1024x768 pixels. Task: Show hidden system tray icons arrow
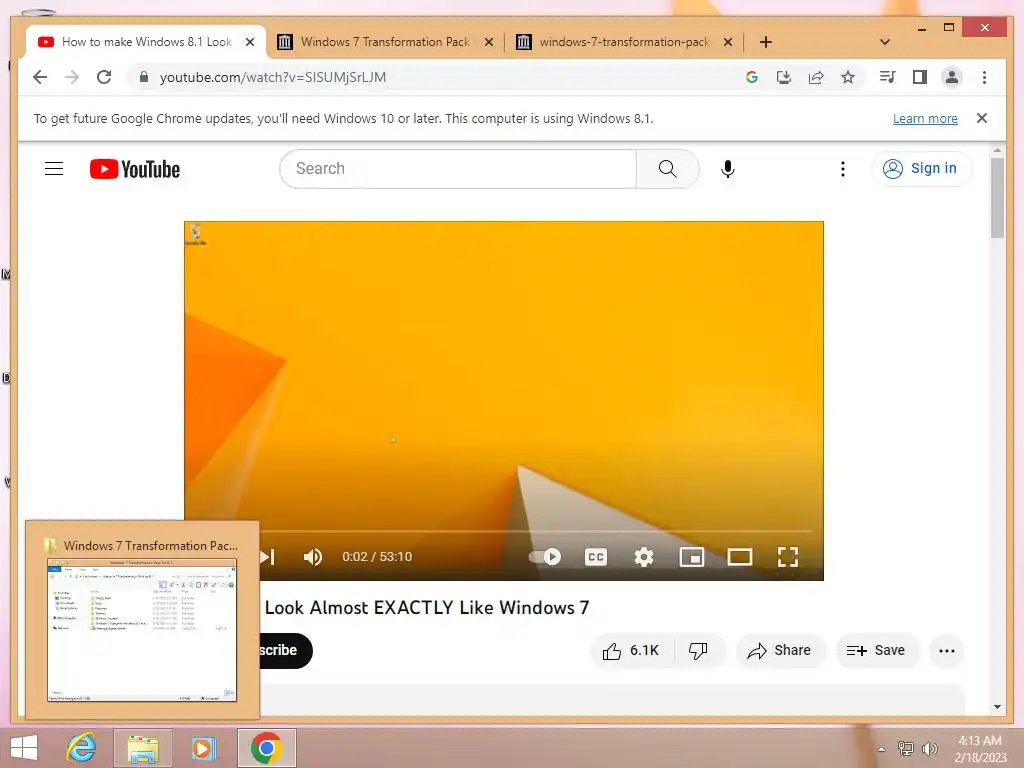[881, 749]
